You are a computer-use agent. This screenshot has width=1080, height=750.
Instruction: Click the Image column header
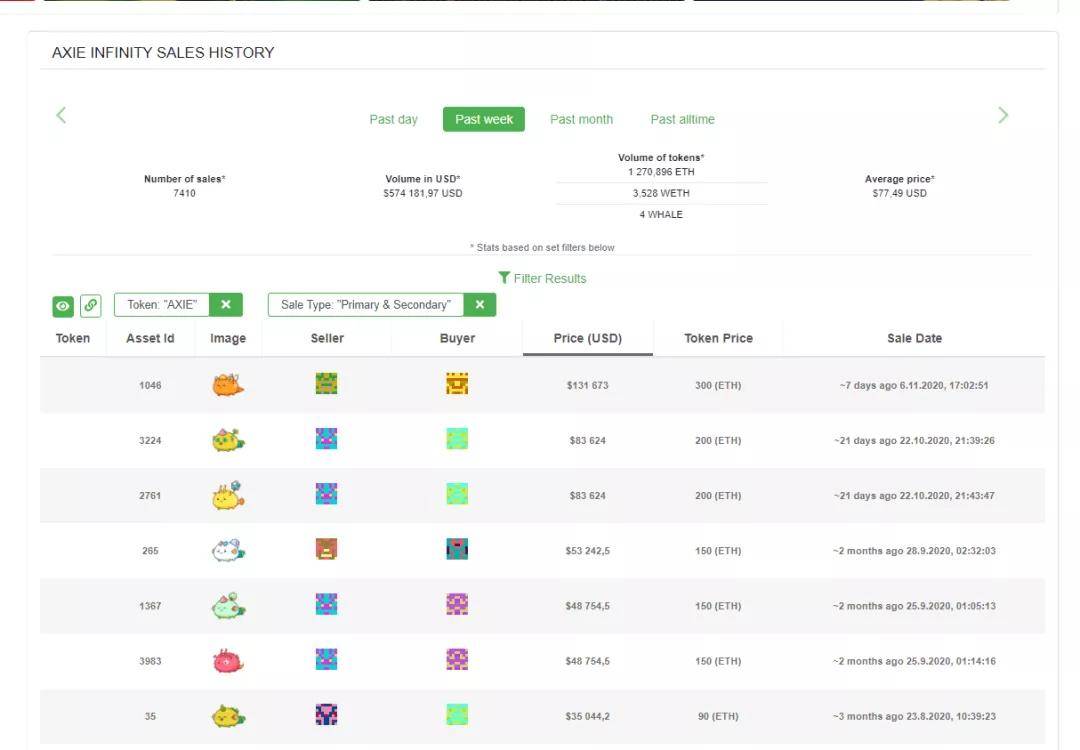(228, 338)
